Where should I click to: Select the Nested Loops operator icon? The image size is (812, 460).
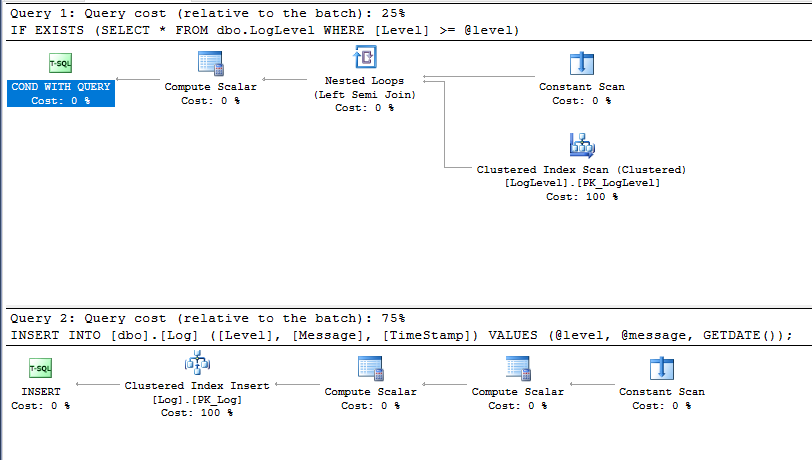coord(364,58)
